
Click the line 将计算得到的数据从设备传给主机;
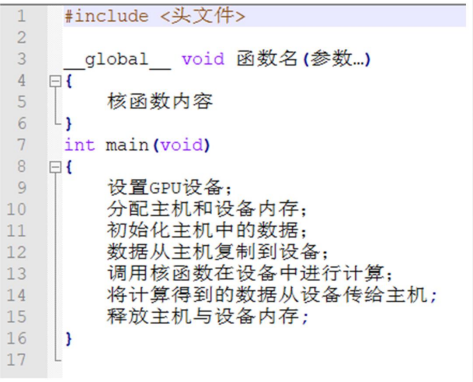272,295
